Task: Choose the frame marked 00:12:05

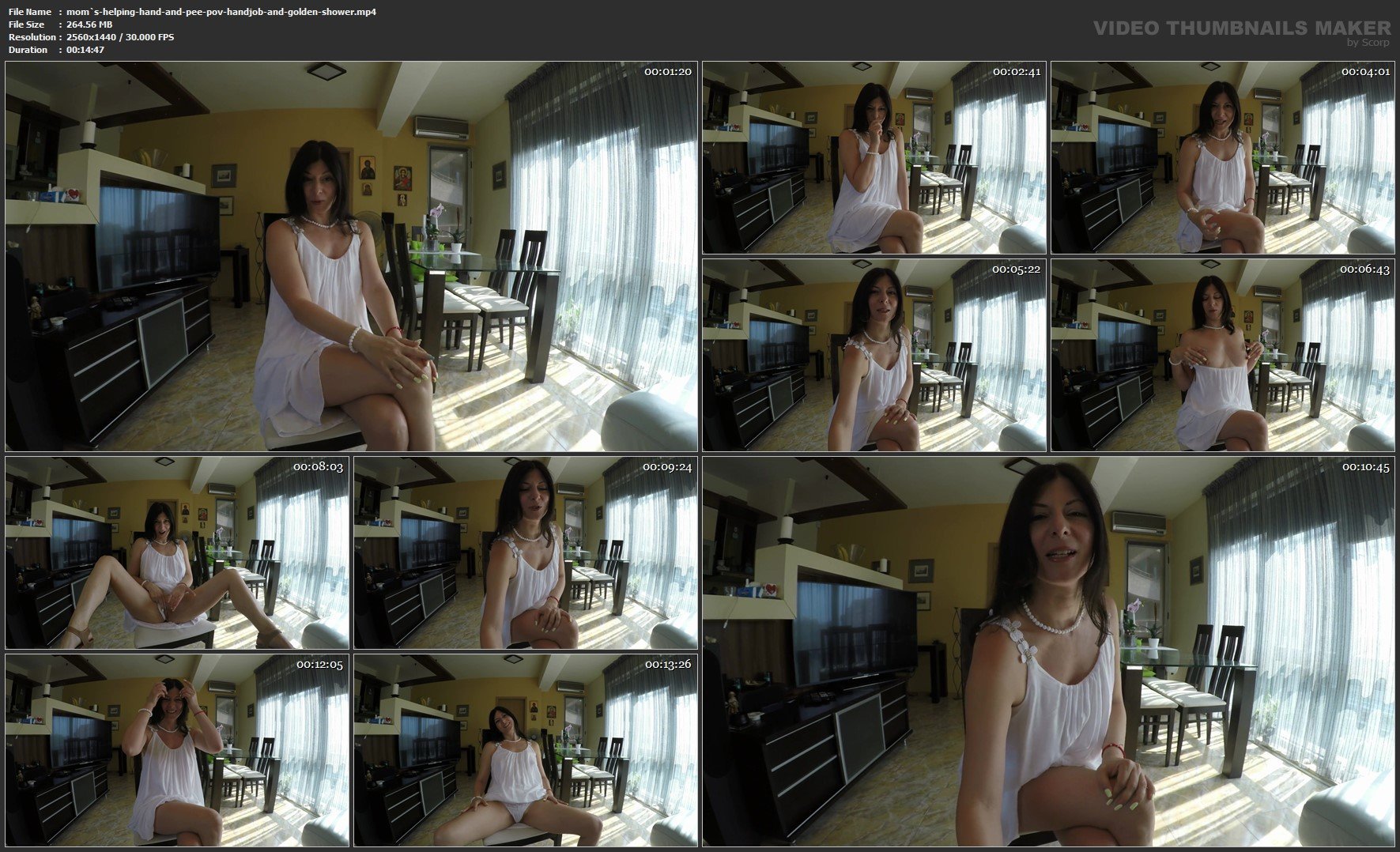Action: 177,750
